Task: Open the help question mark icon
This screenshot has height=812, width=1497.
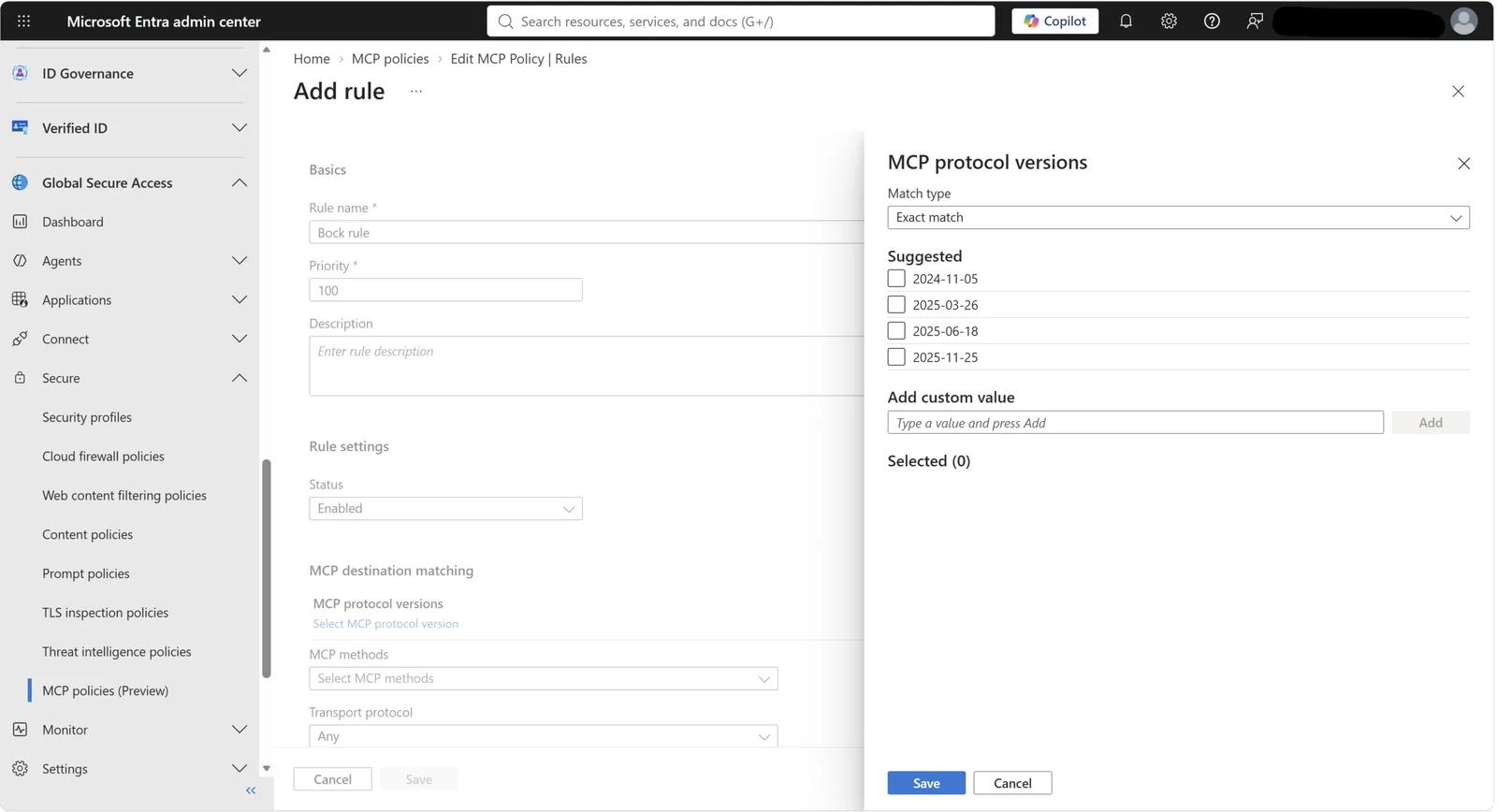Action: tap(1212, 21)
